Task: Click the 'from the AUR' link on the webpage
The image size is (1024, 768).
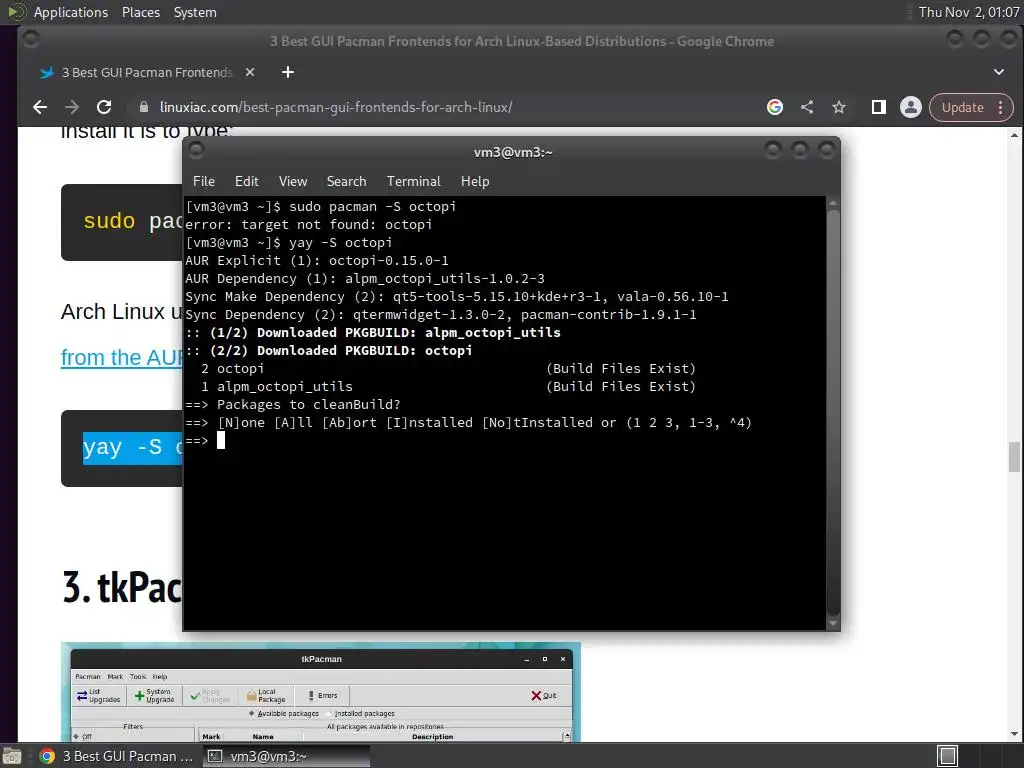Action: point(121,358)
